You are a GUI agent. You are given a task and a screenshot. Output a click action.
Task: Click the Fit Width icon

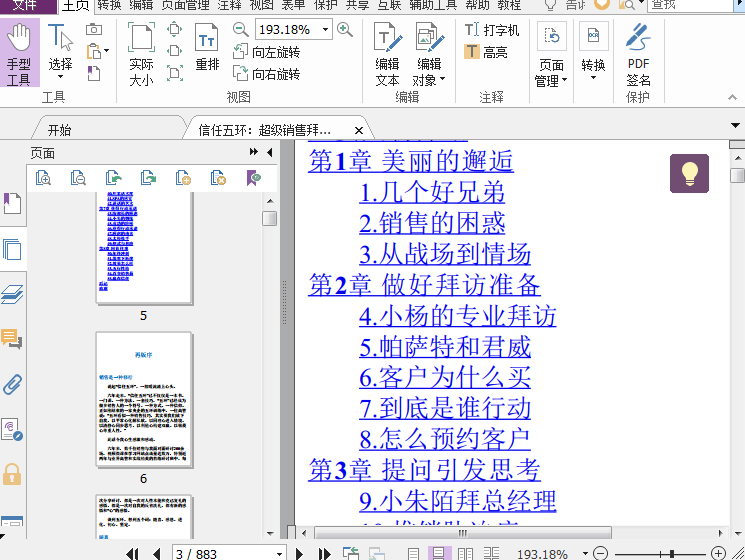click(174, 50)
